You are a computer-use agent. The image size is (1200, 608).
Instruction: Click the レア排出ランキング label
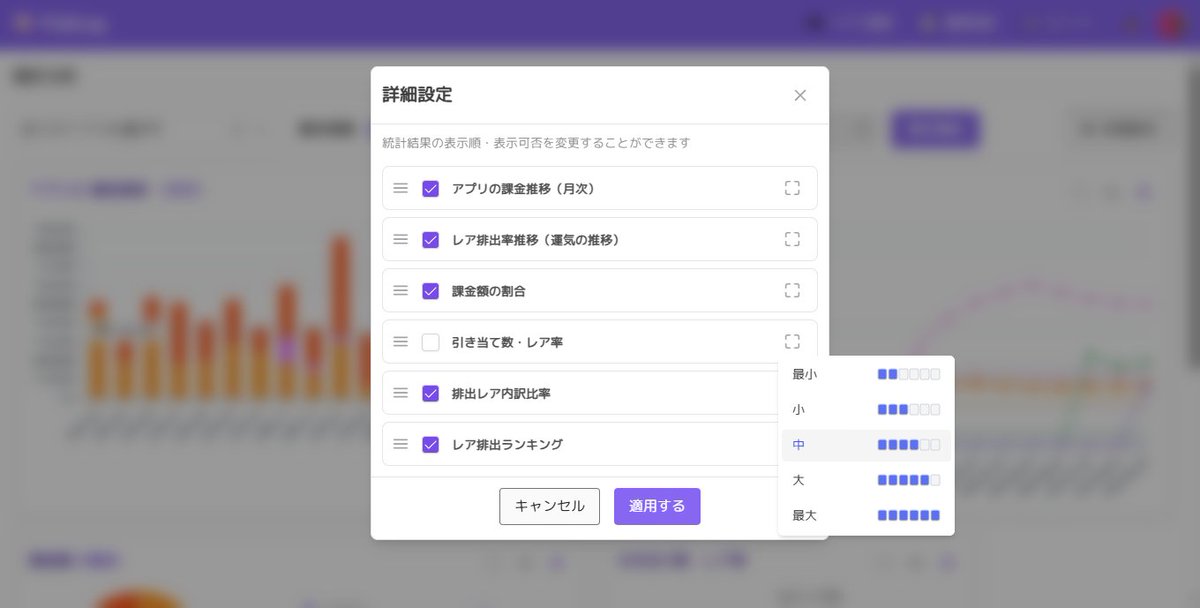click(x=507, y=445)
